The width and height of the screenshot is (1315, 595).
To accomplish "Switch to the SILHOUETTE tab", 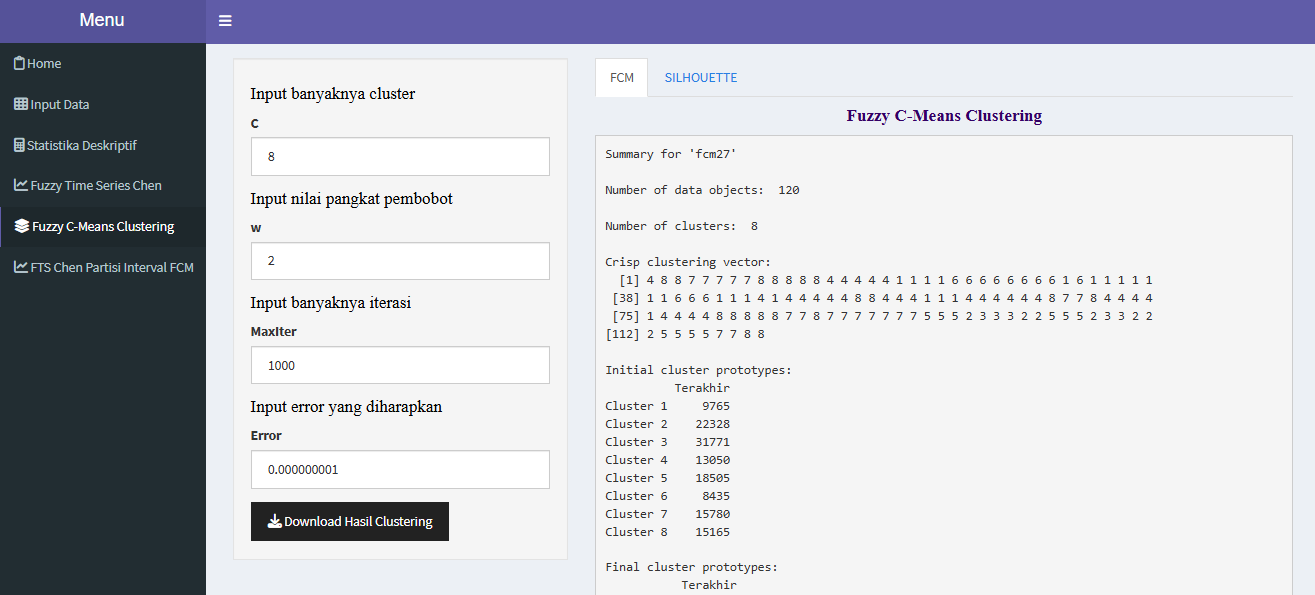I will pyautogui.click(x=701, y=77).
